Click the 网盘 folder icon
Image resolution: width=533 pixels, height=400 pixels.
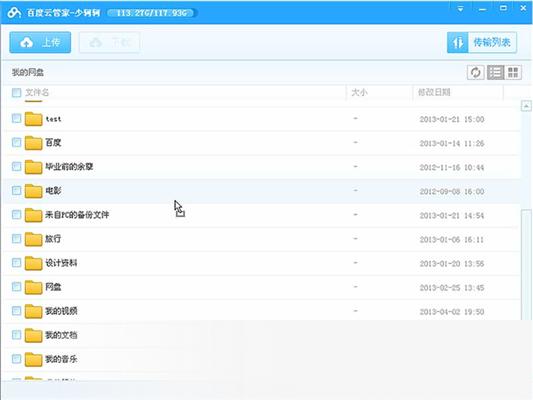coord(33,287)
